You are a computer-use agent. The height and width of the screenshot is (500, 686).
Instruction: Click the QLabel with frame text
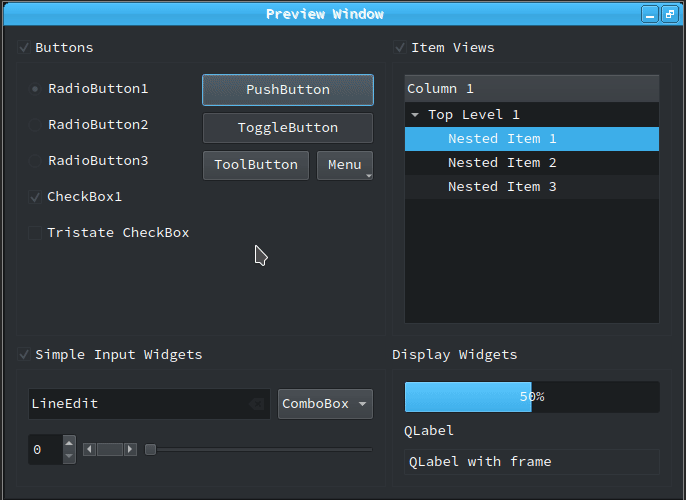coord(480,462)
